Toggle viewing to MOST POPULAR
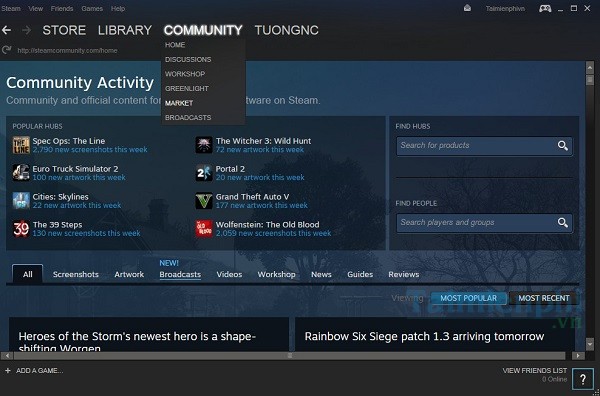This screenshot has height=396, width=600. [469, 298]
